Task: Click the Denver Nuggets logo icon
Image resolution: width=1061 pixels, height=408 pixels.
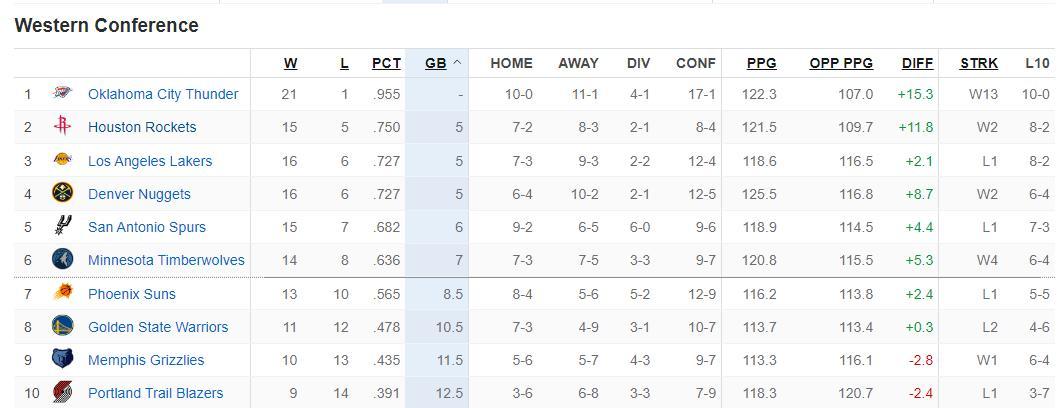Action: point(63,194)
